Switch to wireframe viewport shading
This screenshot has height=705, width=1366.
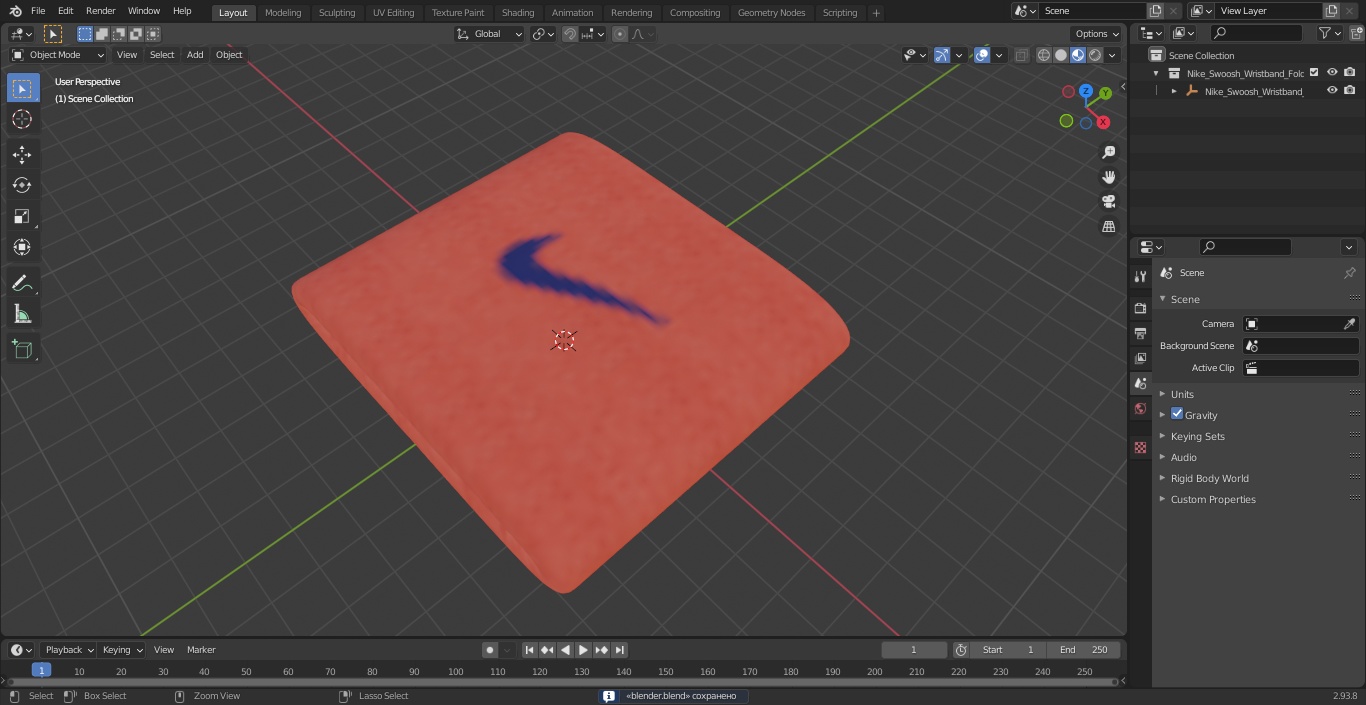1044,55
